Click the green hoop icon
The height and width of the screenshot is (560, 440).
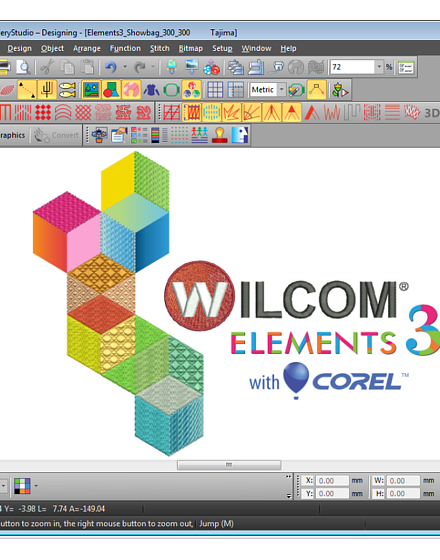171,89
